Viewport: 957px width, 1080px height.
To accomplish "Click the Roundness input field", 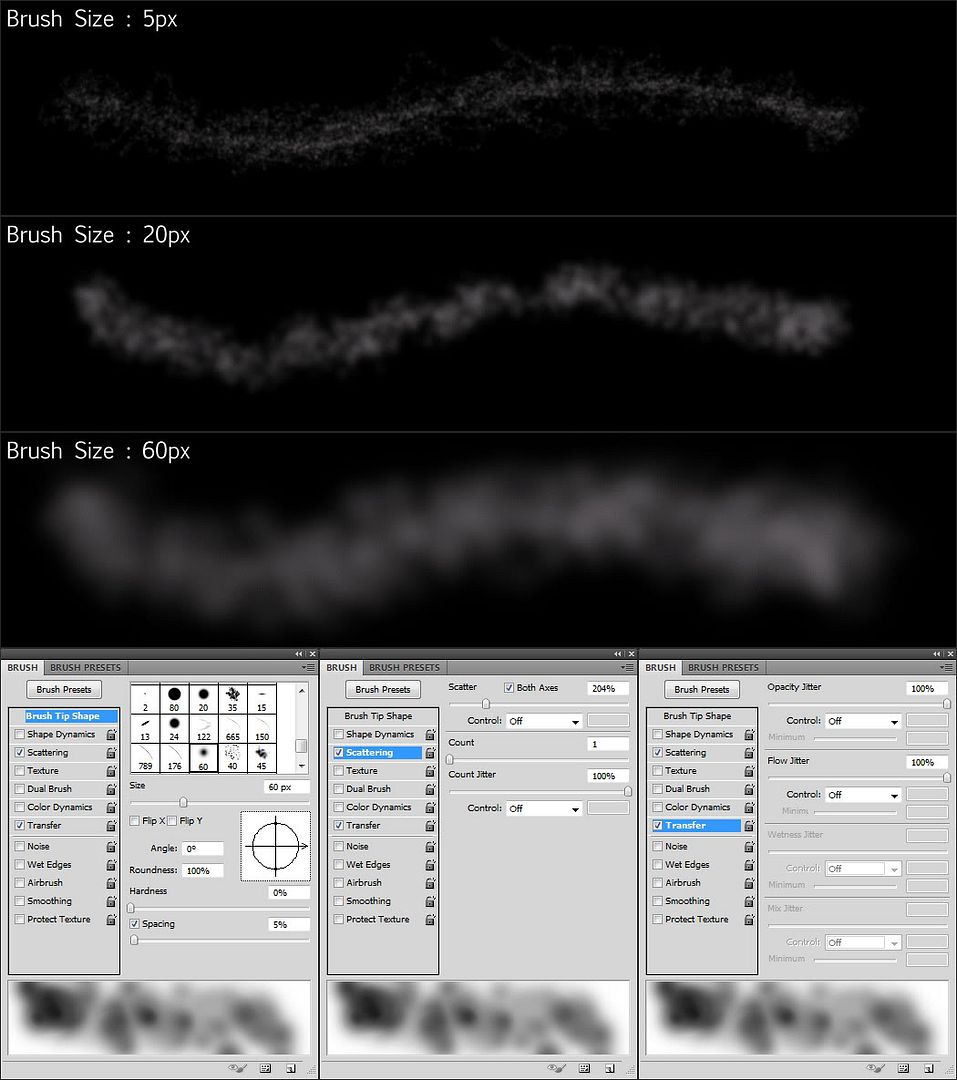I will [203, 871].
